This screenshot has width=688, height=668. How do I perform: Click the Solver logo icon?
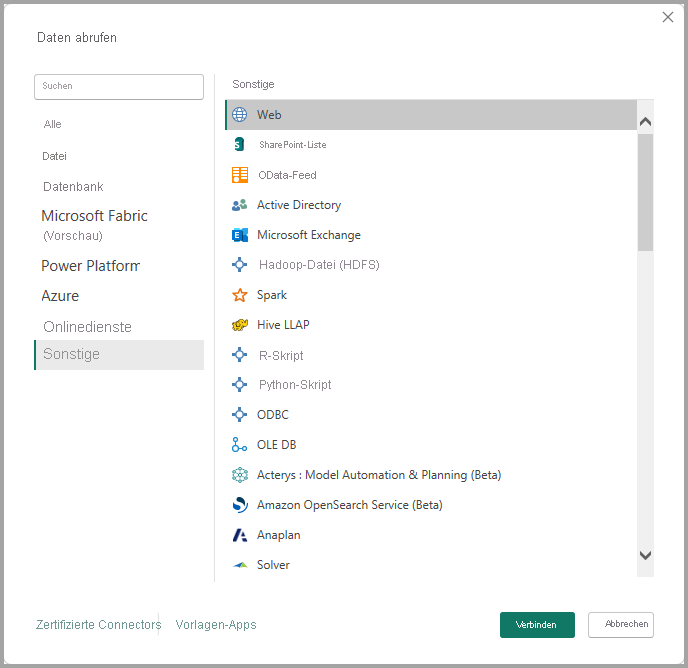click(x=240, y=565)
